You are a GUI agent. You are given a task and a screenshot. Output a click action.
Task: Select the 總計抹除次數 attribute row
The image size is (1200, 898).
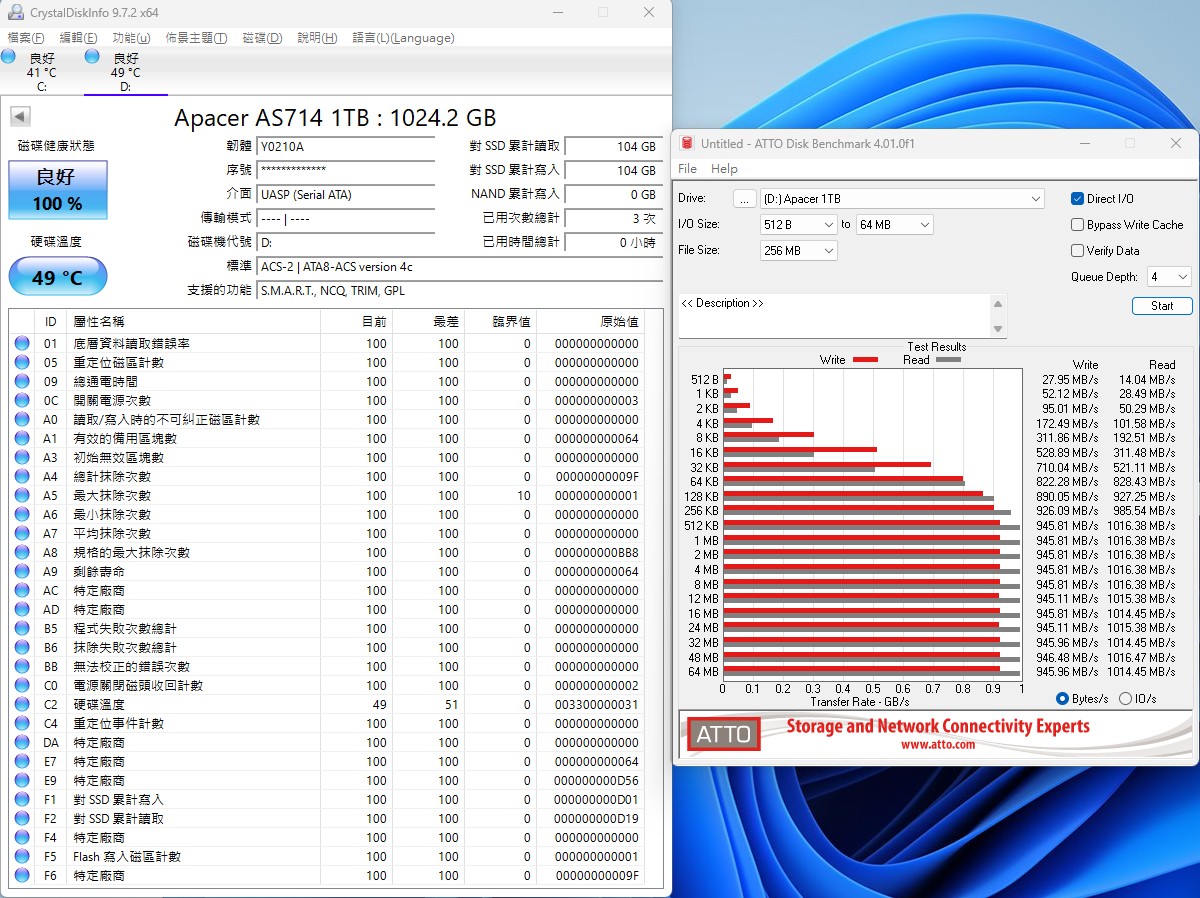coord(327,477)
